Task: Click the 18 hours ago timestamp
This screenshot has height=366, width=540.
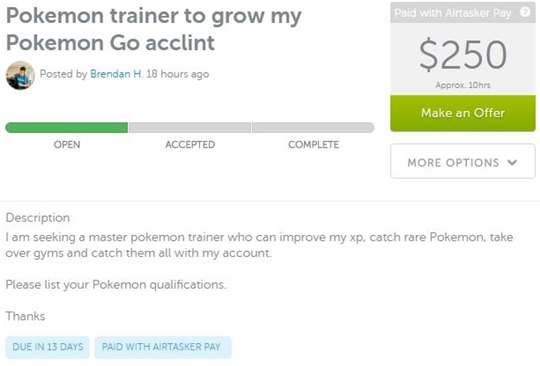Action: (178, 74)
